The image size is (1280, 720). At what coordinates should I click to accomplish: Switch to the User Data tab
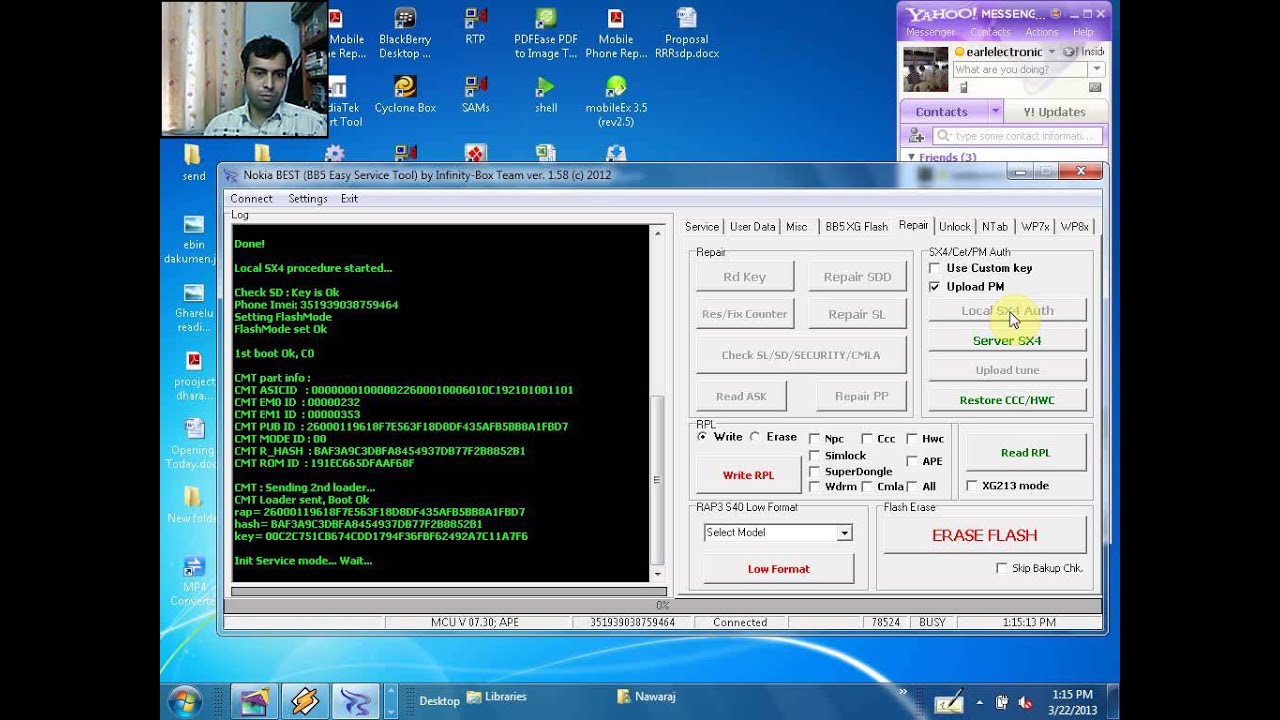752,227
